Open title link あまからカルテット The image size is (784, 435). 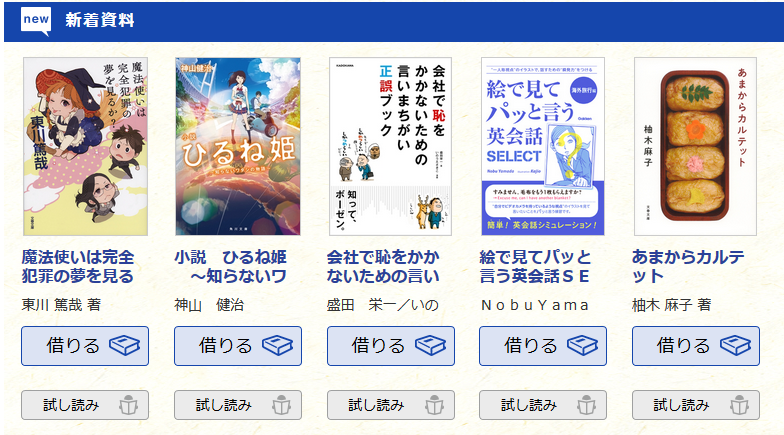coord(688,266)
